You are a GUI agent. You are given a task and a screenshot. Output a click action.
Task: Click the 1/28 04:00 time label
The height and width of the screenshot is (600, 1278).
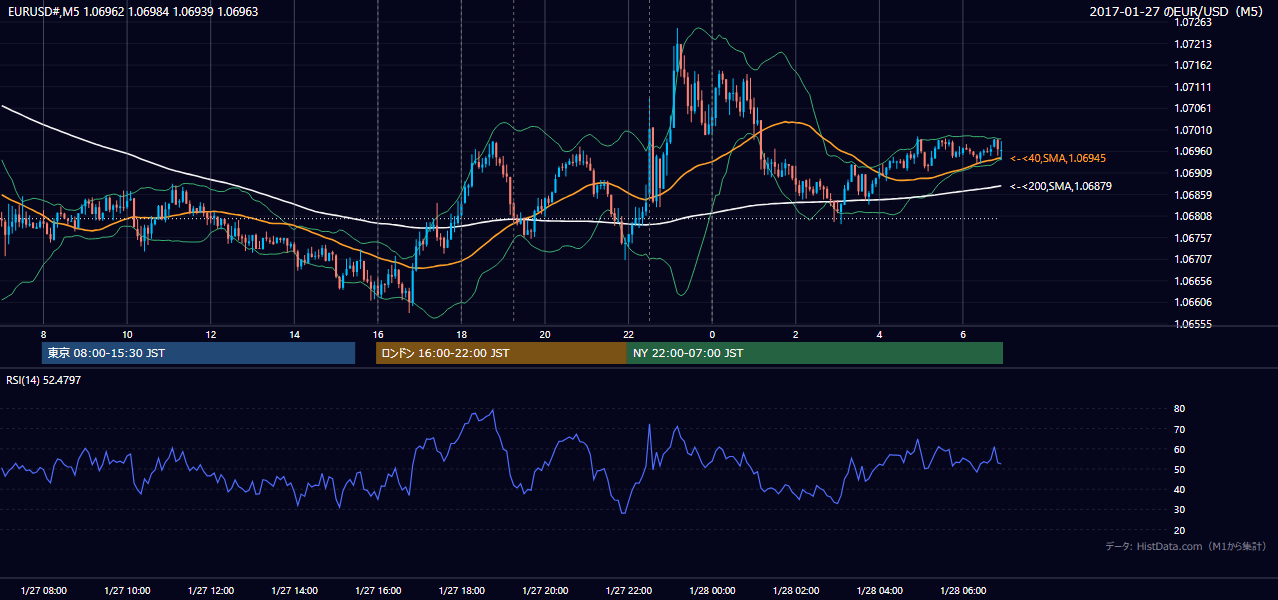click(879, 591)
